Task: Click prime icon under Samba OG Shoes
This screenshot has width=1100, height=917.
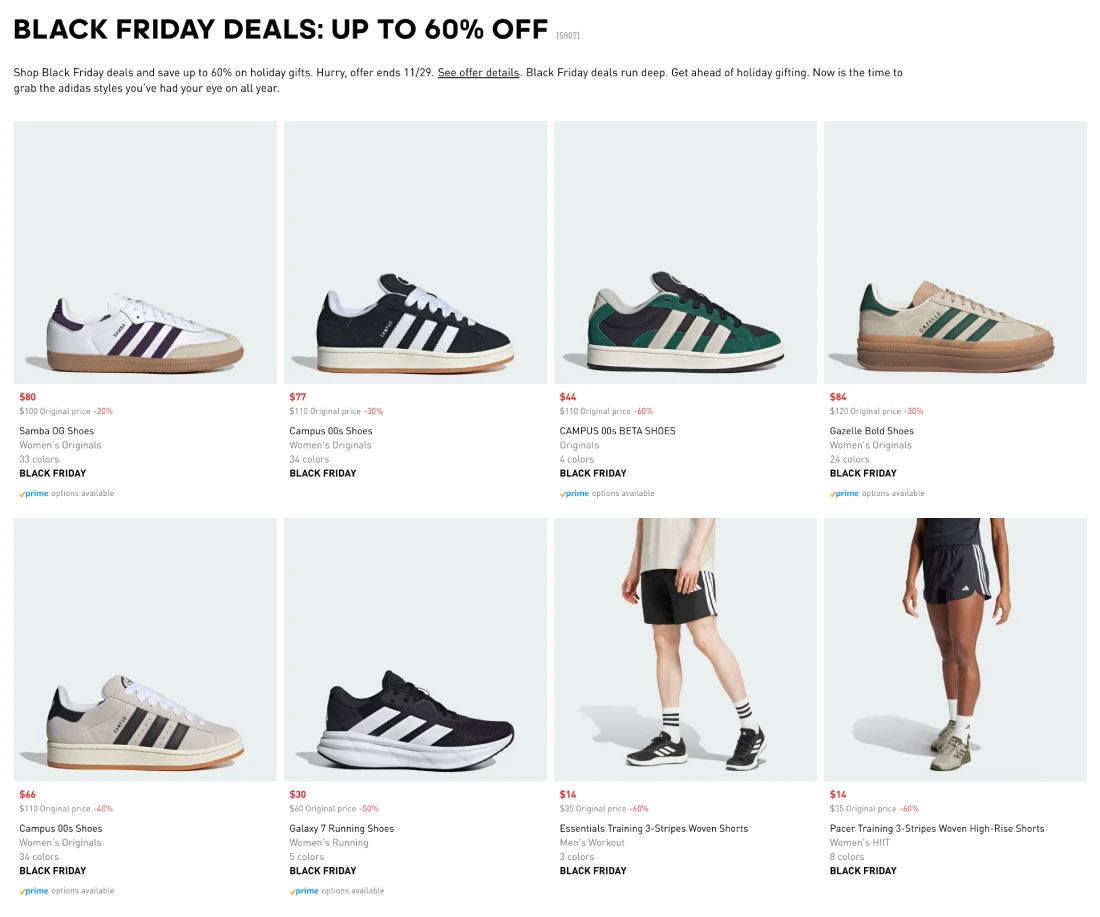Action: (x=34, y=493)
